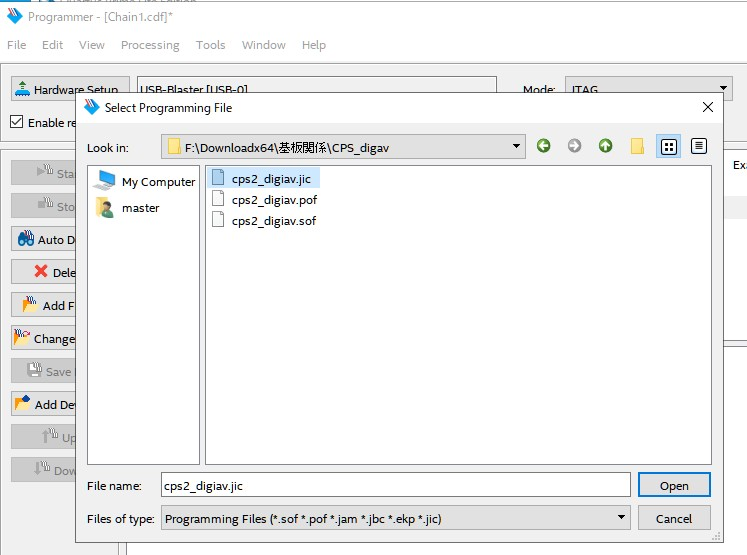Screen dimensions: 747x555
Task: Click the Add Device button in Programmer
Action: [x=44, y=404]
